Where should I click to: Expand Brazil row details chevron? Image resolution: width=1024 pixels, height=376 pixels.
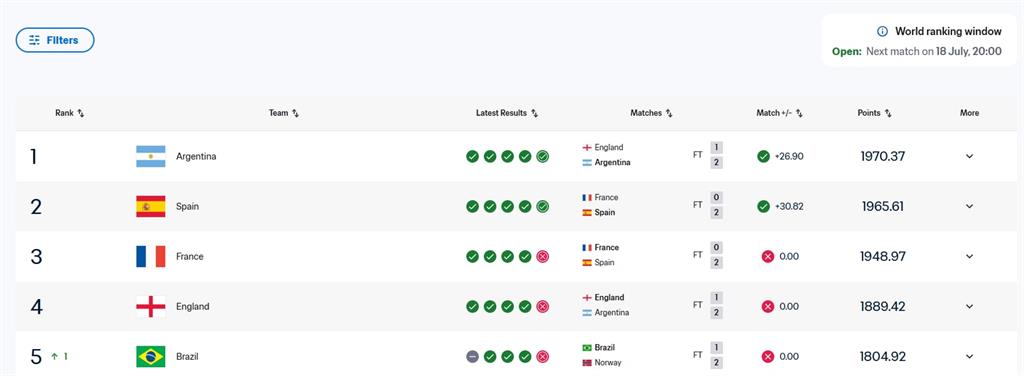pyautogui.click(x=969, y=356)
